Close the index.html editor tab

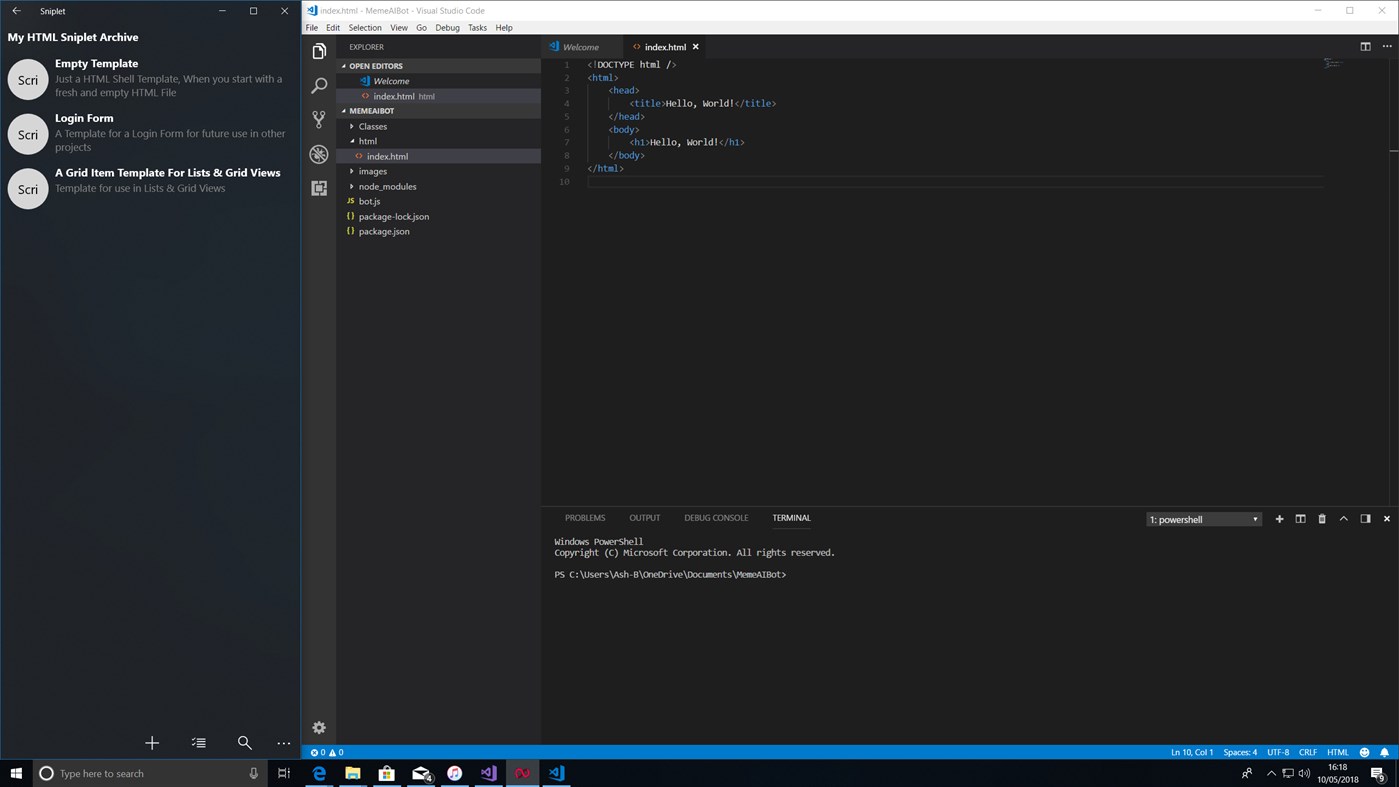coord(696,47)
